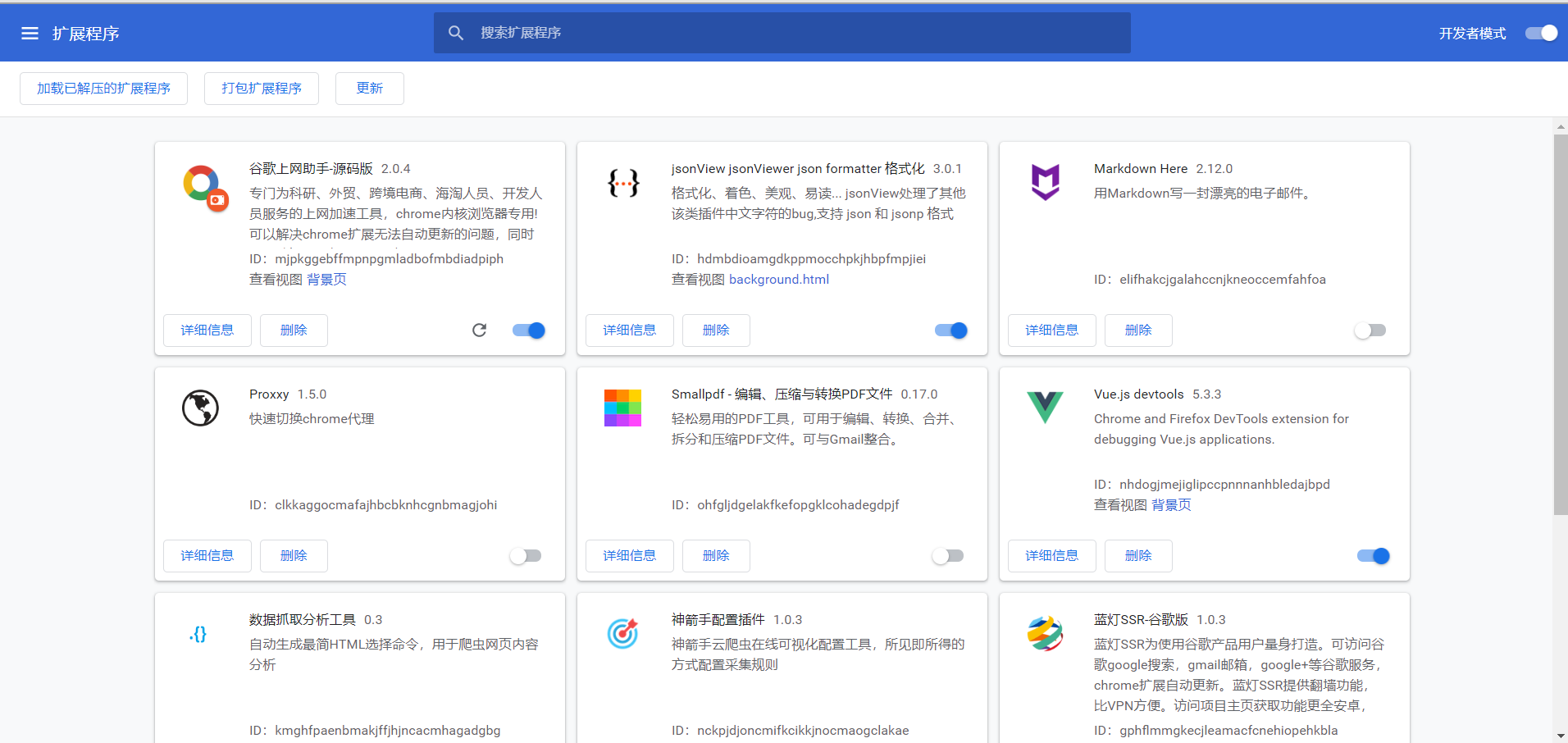Click the 更新 button
Screen dimensions: 1568x743
[370, 89]
